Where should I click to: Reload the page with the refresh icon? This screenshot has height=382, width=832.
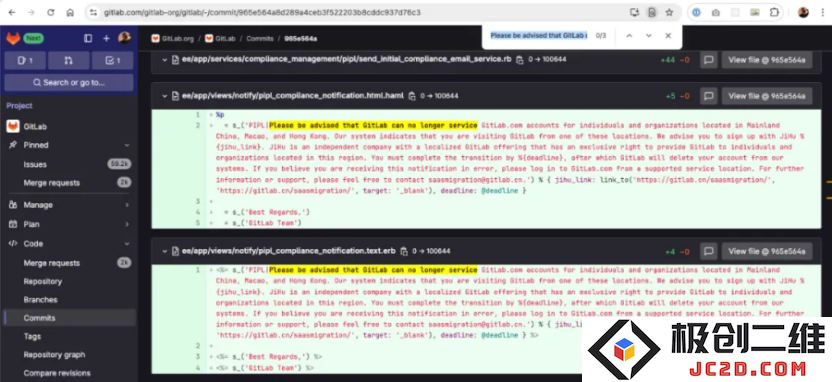pyautogui.click(x=51, y=12)
